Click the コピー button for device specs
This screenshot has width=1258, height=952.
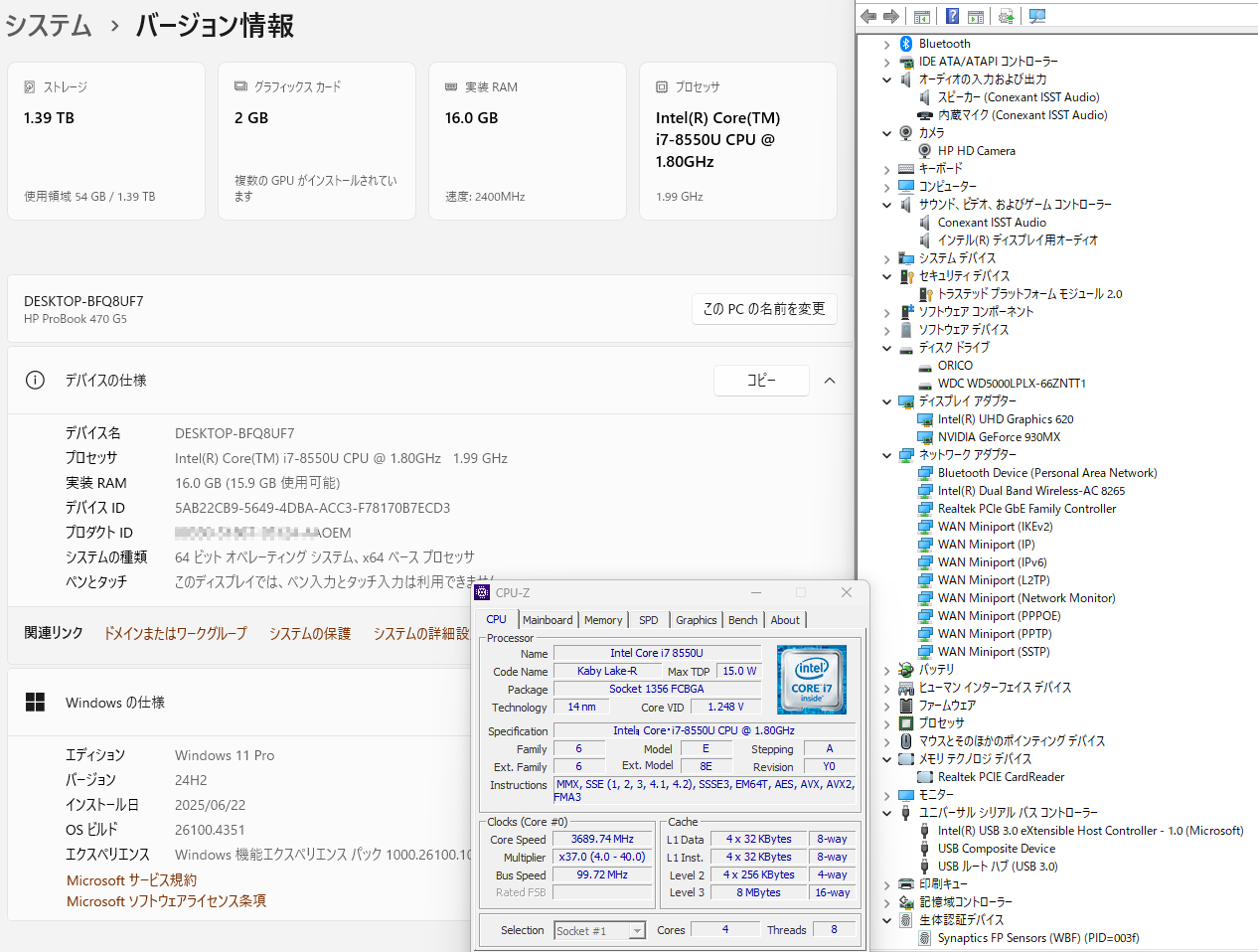click(761, 381)
